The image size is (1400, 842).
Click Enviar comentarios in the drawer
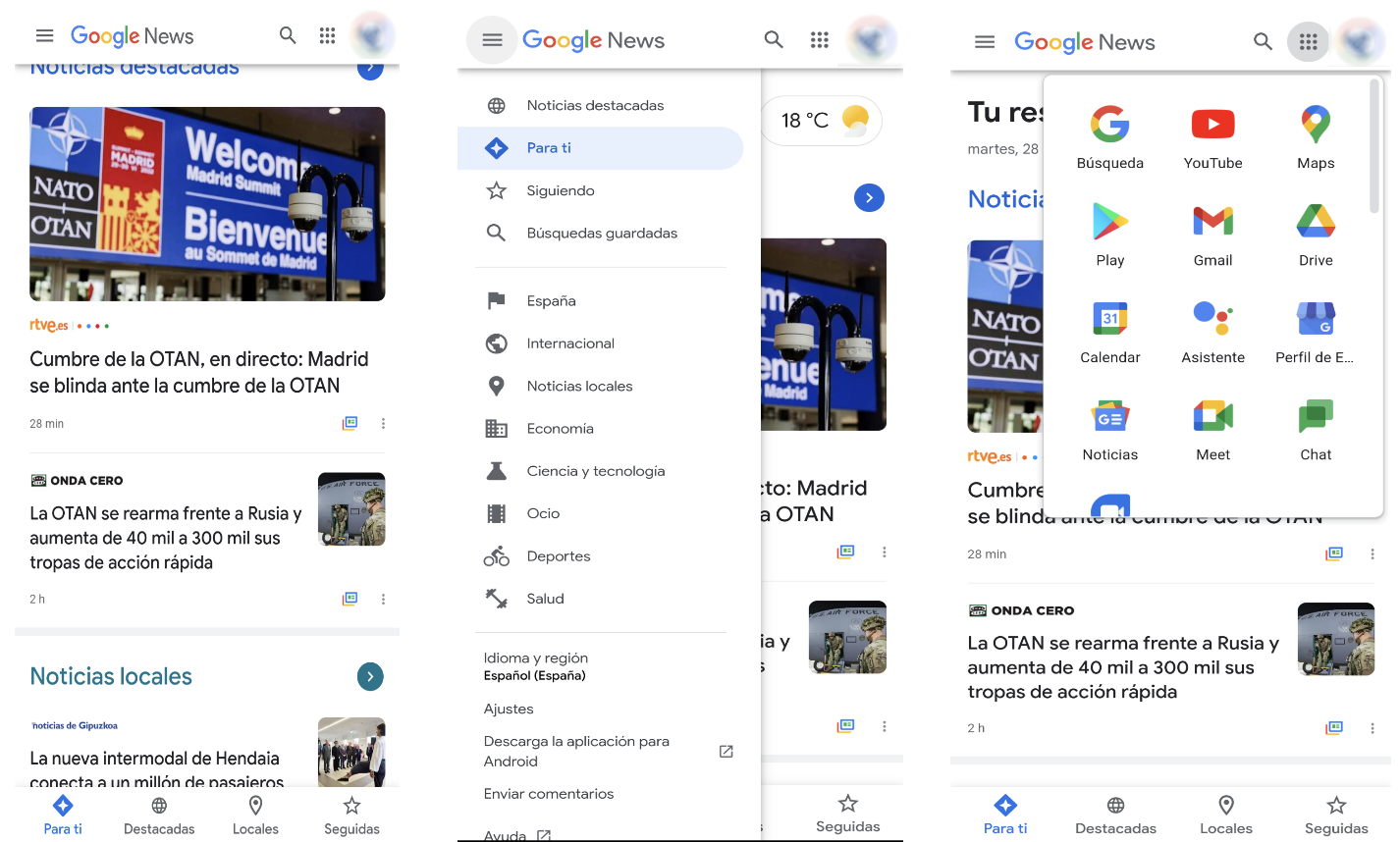click(x=549, y=794)
